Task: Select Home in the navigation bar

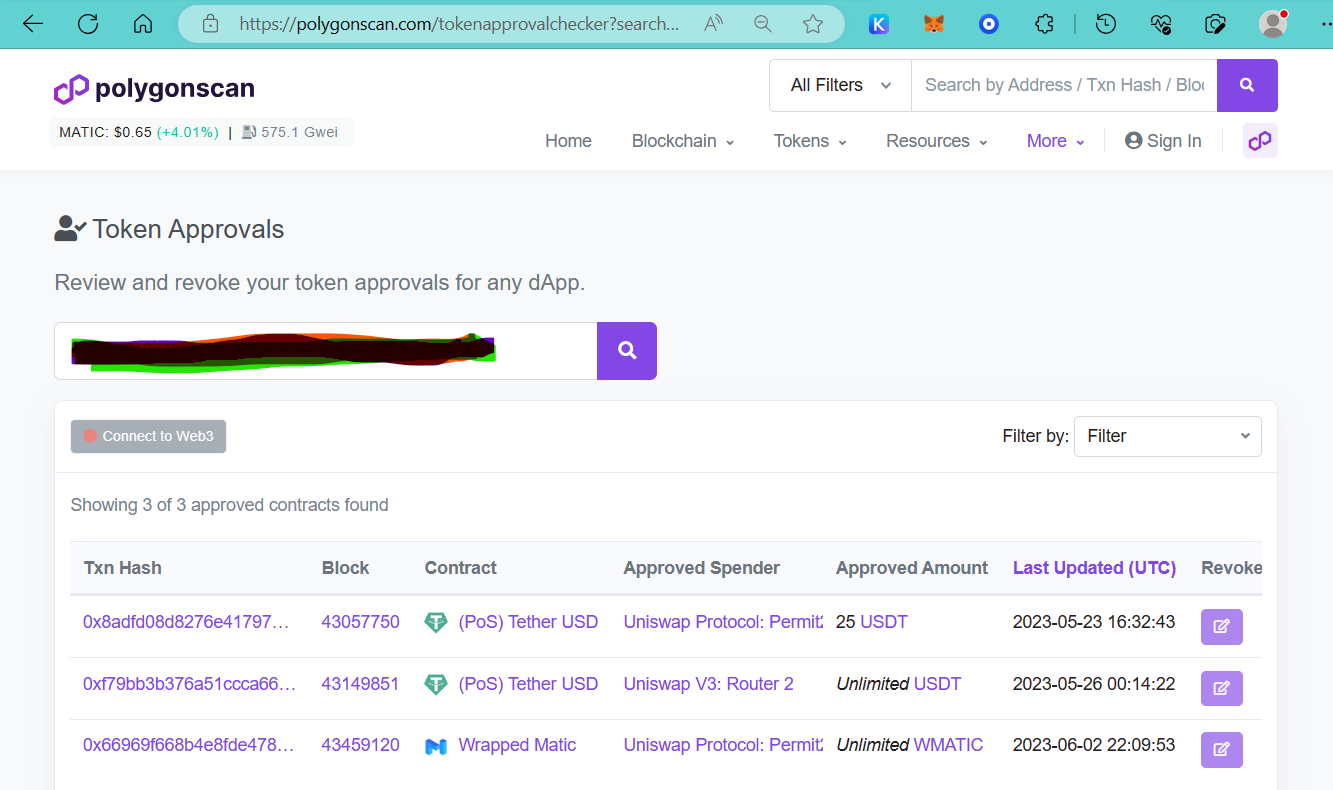Action: [568, 141]
